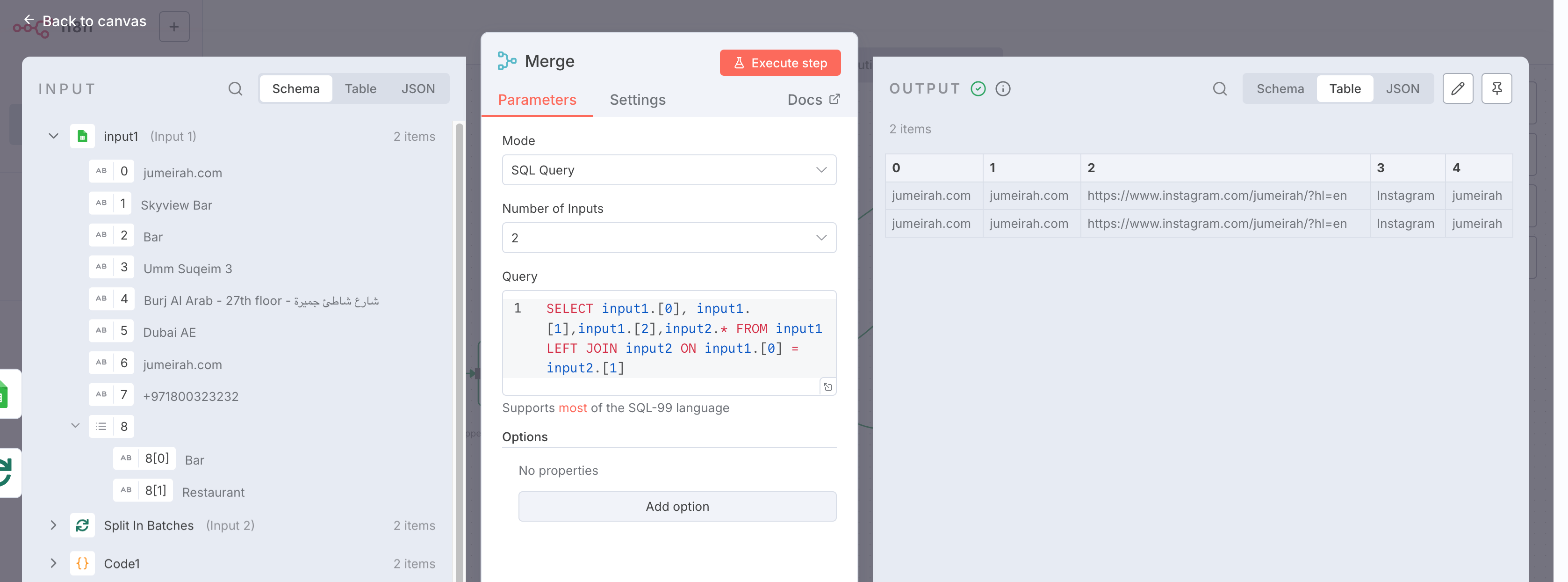Viewport: 1568px width, 582px height.
Task: Click output column header 3
Action: [x=1408, y=167]
